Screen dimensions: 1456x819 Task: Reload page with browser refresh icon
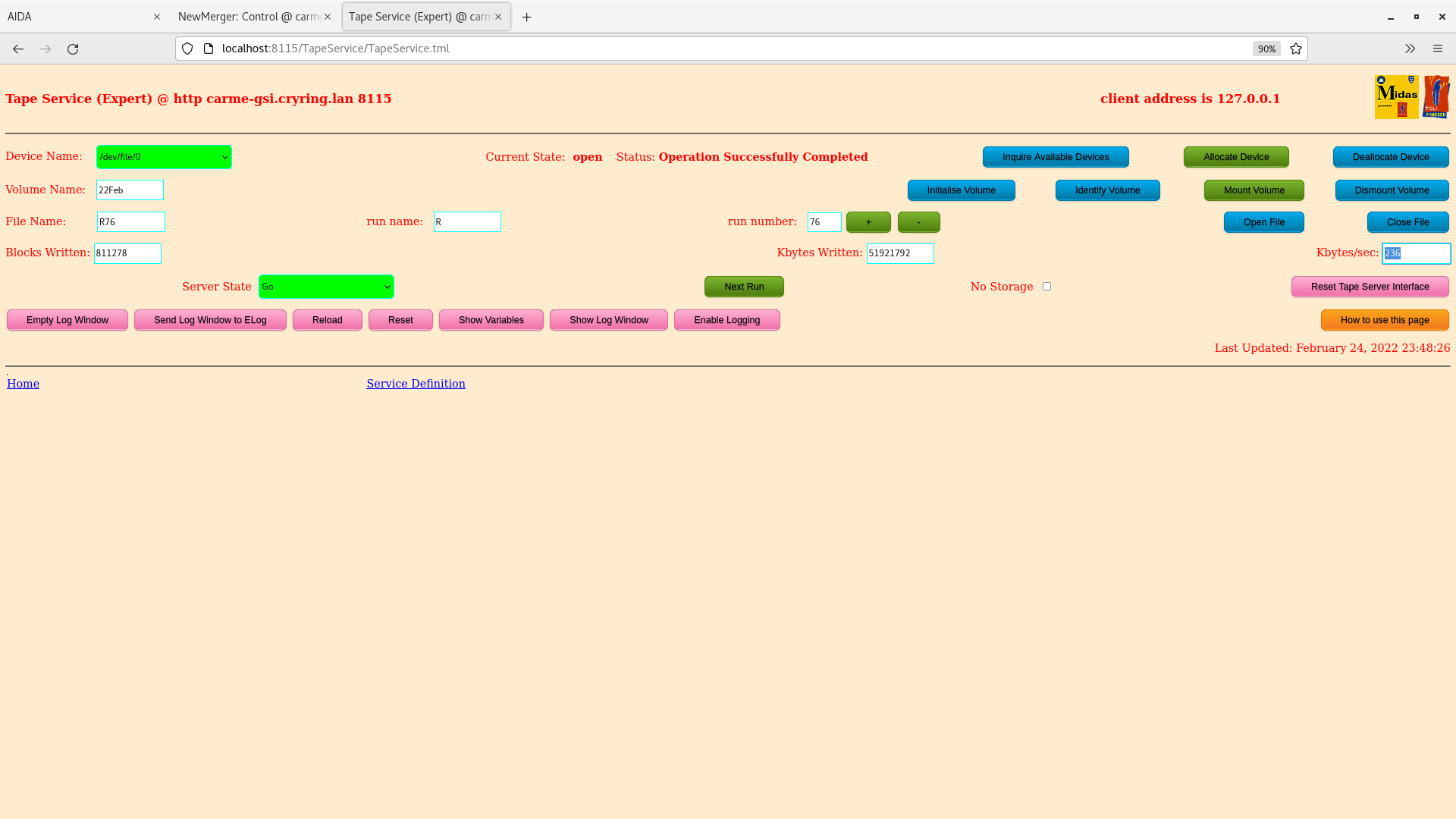click(x=73, y=49)
